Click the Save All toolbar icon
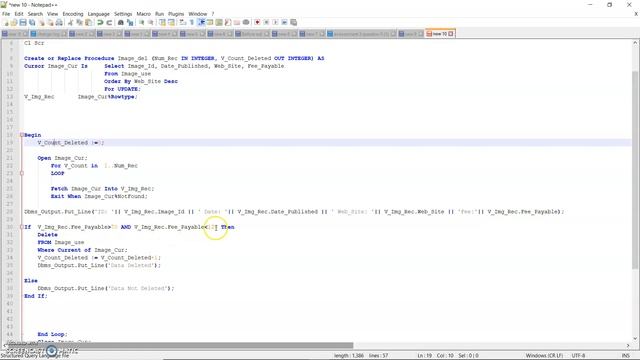The height and width of the screenshot is (360, 640). tap(32, 22)
